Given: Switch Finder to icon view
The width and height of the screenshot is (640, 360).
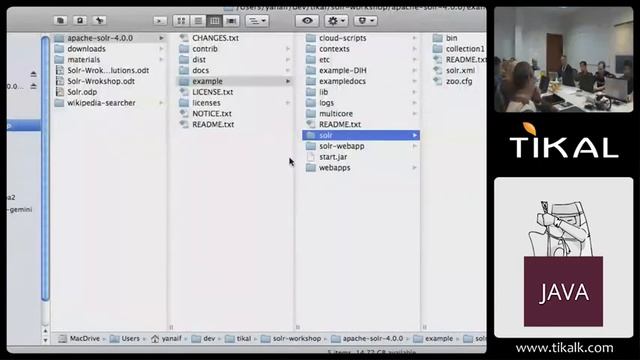Looking at the screenshot, I should (181, 20).
